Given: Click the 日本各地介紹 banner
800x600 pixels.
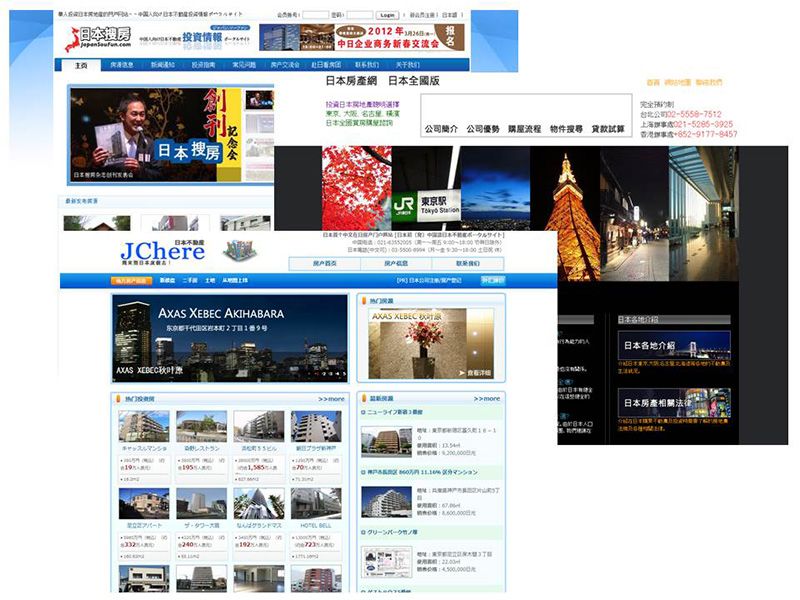Looking at the screenshot, I should click(673, 345).
